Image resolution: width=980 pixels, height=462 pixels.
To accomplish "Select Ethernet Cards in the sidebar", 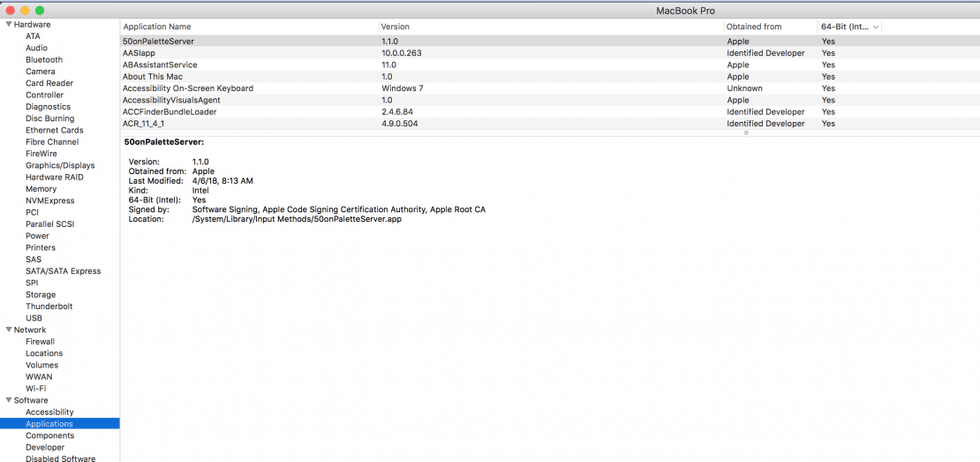I will (54, 130).
